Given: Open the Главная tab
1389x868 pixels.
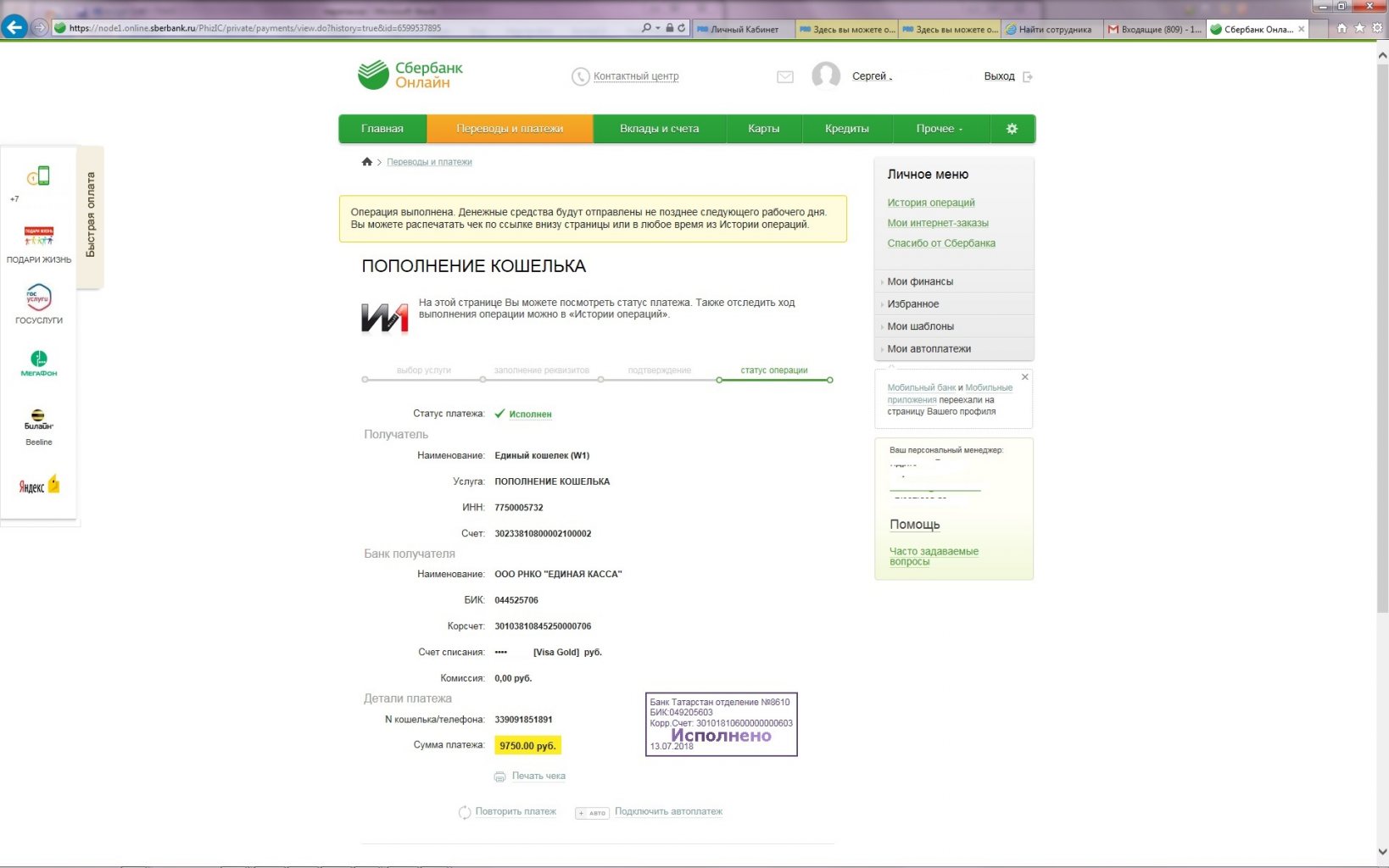Looking at the screenshot, I should coord(382,129).
